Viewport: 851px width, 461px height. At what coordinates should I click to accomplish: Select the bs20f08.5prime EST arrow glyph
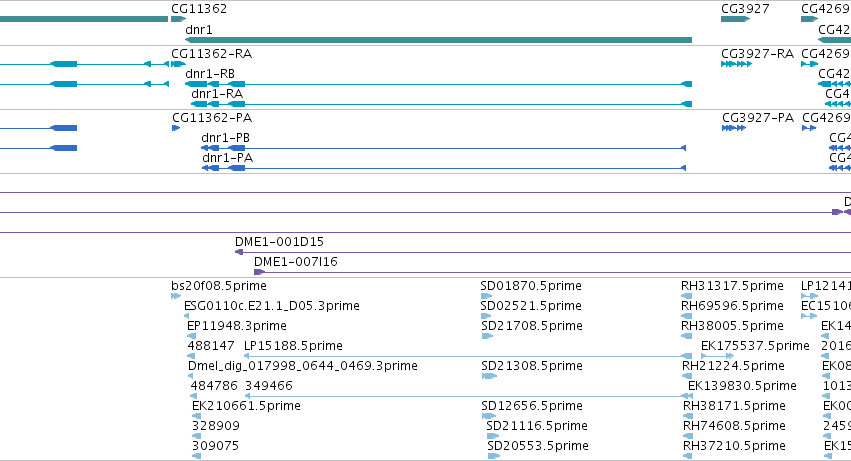pos(176,296)
